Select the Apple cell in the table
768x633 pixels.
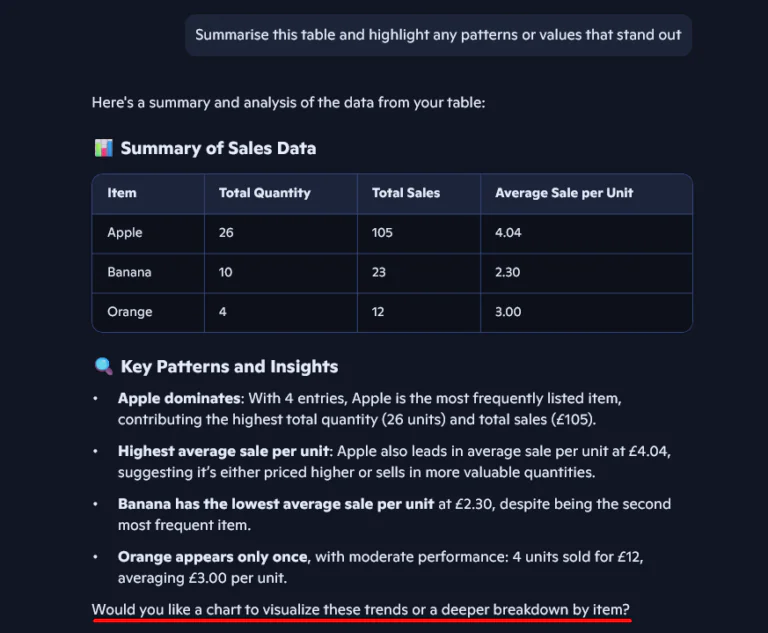[125, 233]
